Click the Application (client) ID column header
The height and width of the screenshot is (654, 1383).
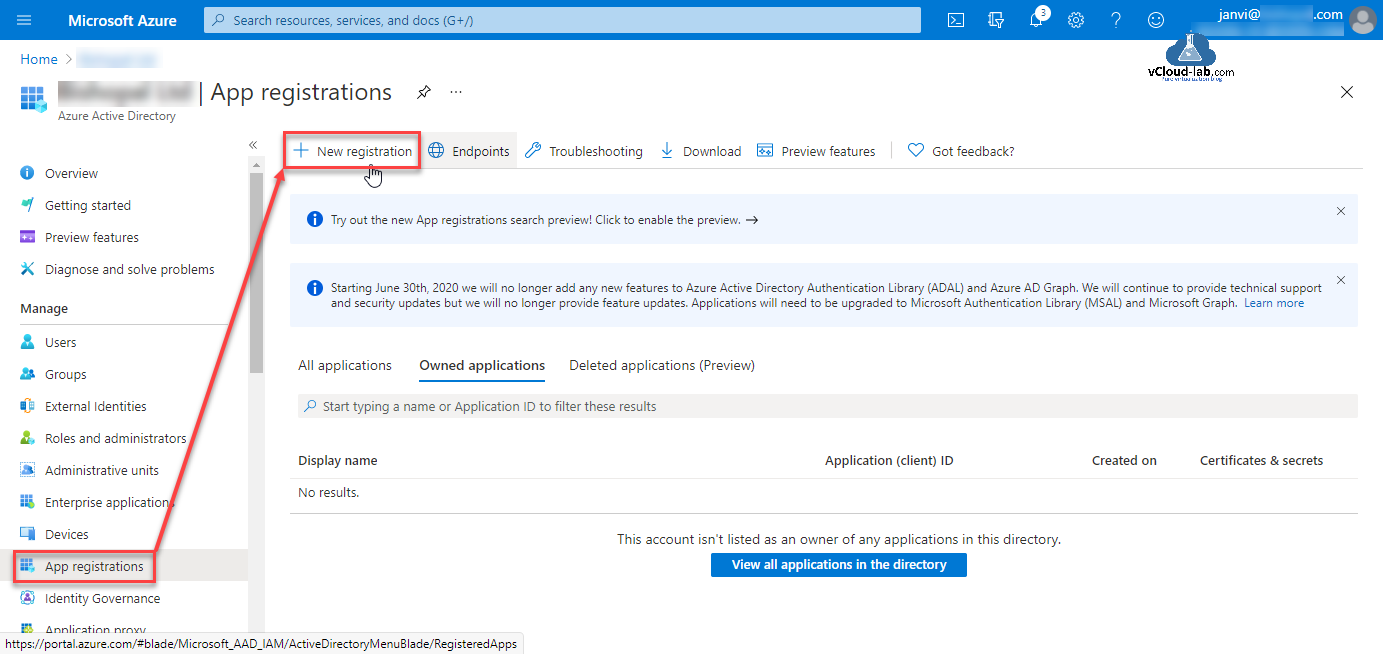pos(889,461)
